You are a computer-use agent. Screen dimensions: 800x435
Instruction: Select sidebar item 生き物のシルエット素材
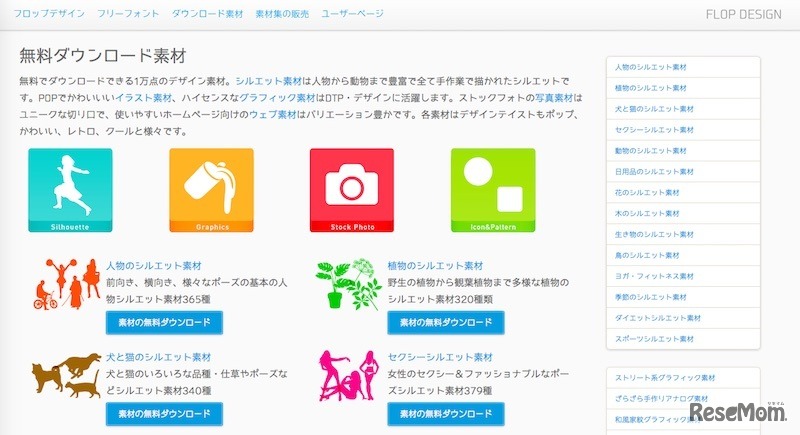pos(683,235)
